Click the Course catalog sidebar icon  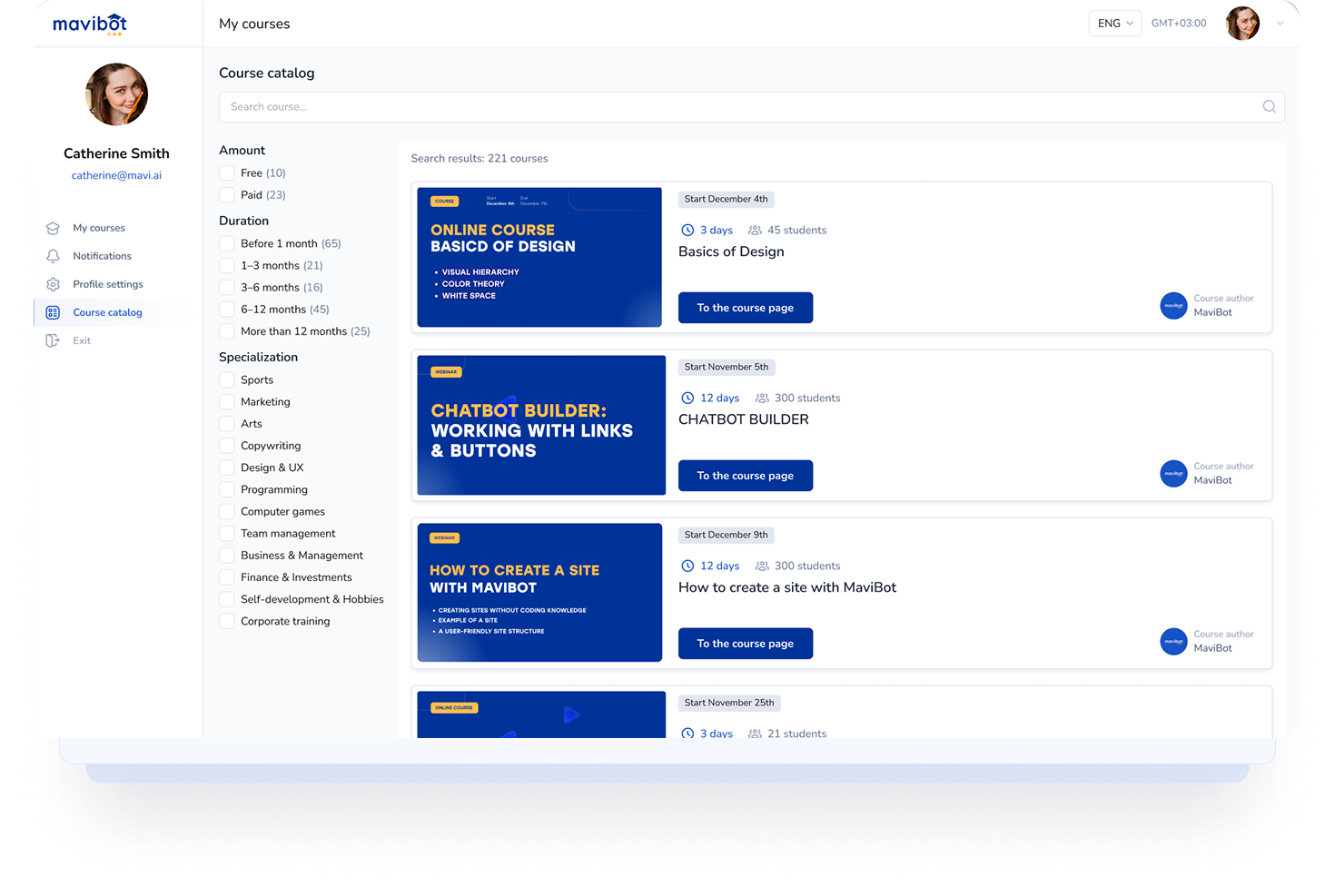(53, 313)
